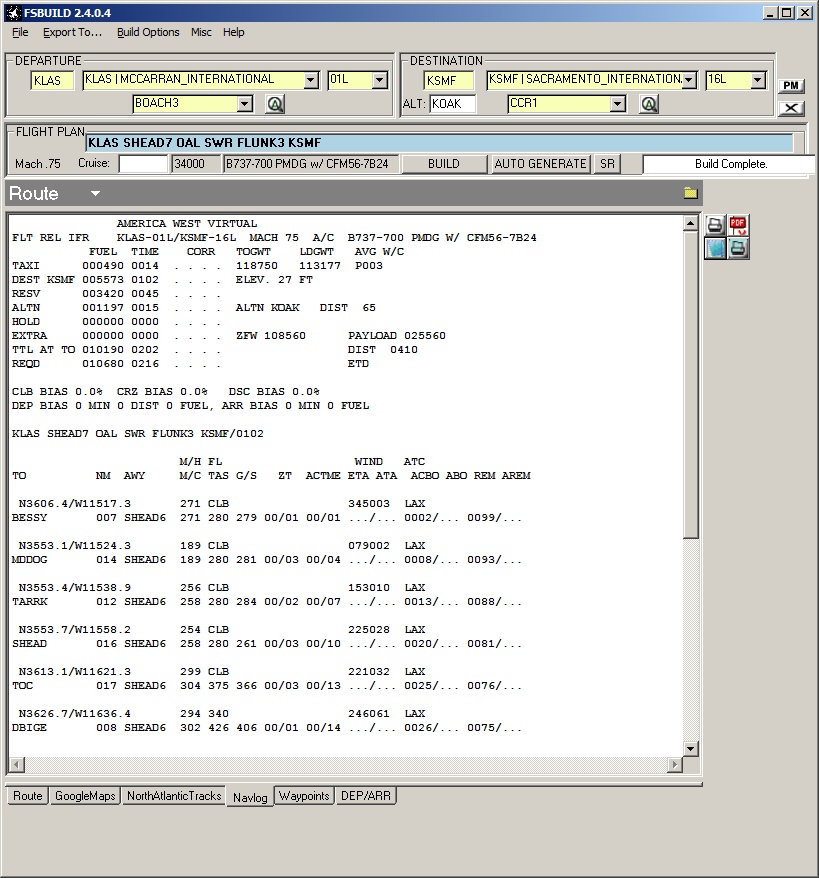Click the PM button
The width and height of the screenshot is (819, 878).
click(x=791, y=85)
